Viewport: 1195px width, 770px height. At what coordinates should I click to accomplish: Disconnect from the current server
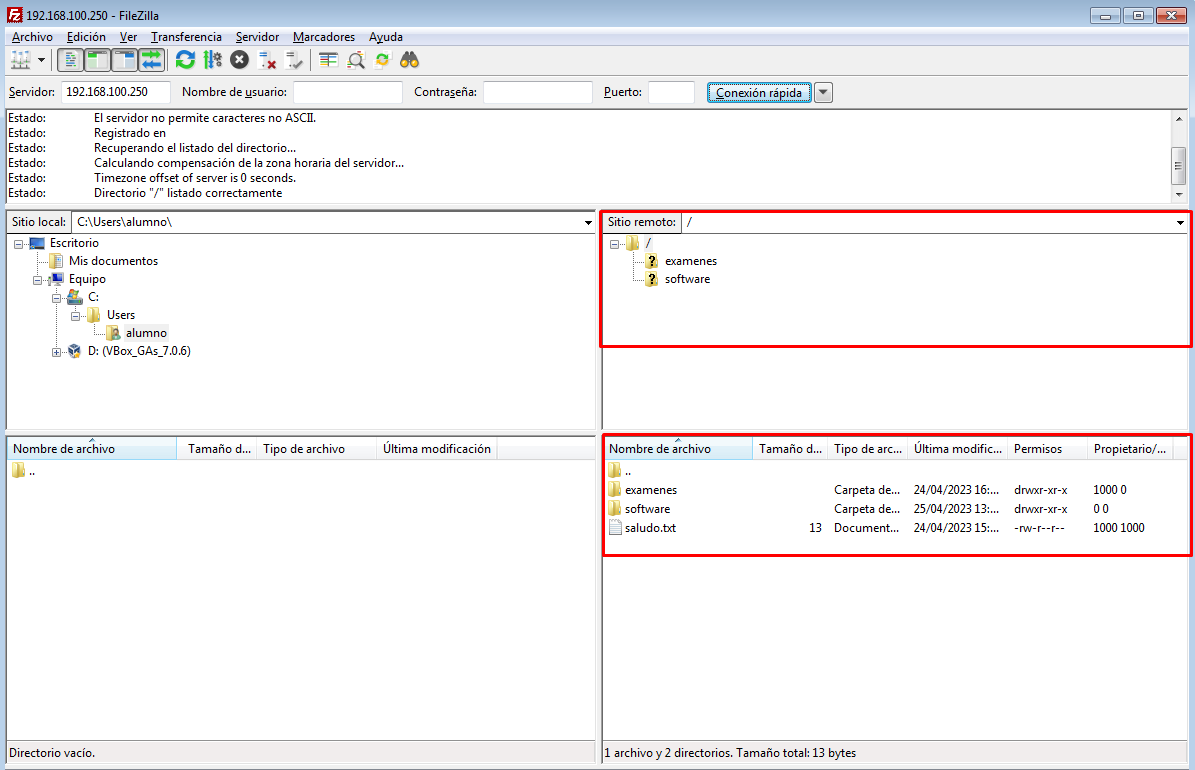tap(267, 60)
